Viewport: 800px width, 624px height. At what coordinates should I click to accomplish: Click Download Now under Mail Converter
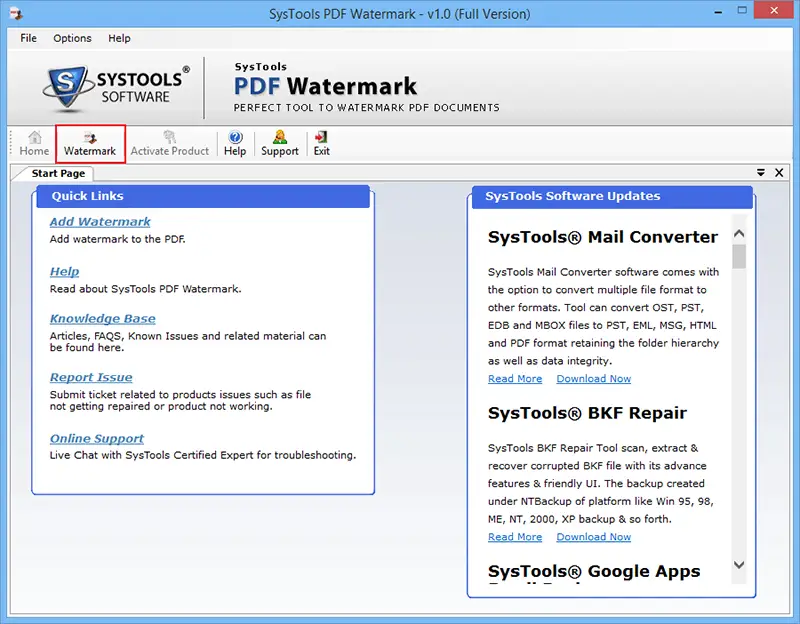tap(593, 379)
